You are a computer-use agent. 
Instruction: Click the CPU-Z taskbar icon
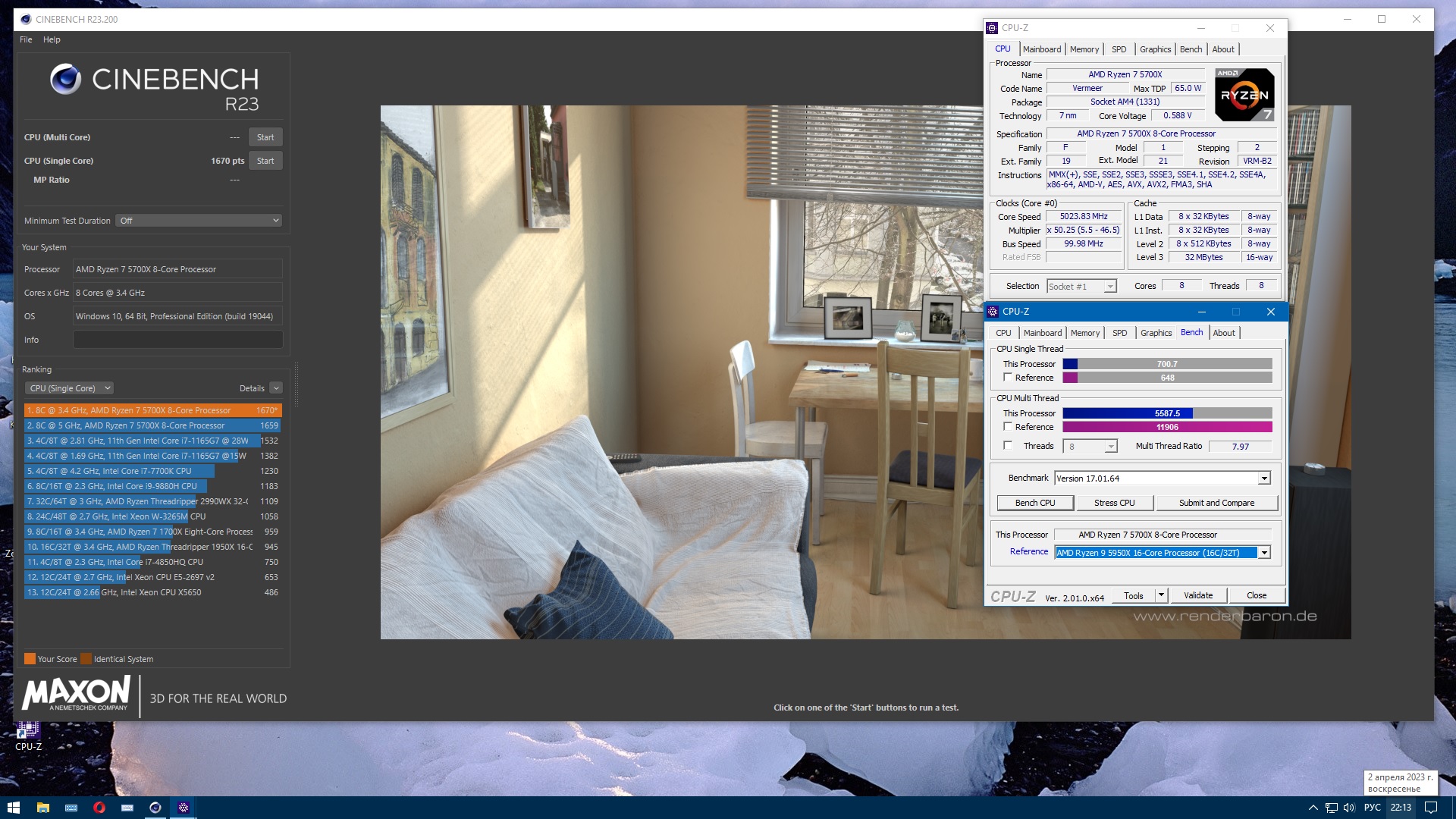tap(184, 808)
